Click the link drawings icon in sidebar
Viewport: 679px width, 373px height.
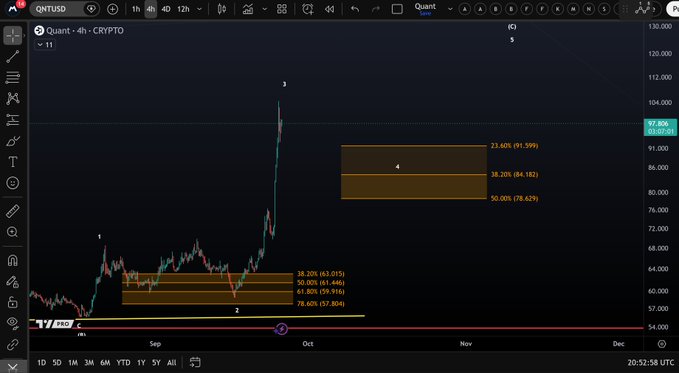coord(13,345)
